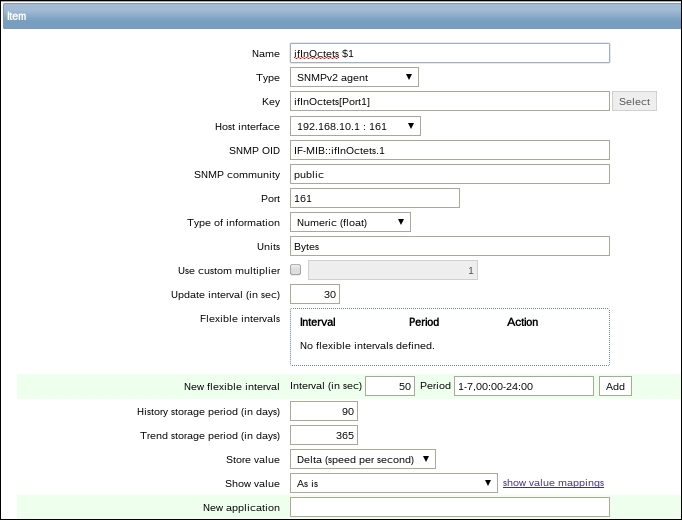Focus the SNMP community field

coord(449,174)
